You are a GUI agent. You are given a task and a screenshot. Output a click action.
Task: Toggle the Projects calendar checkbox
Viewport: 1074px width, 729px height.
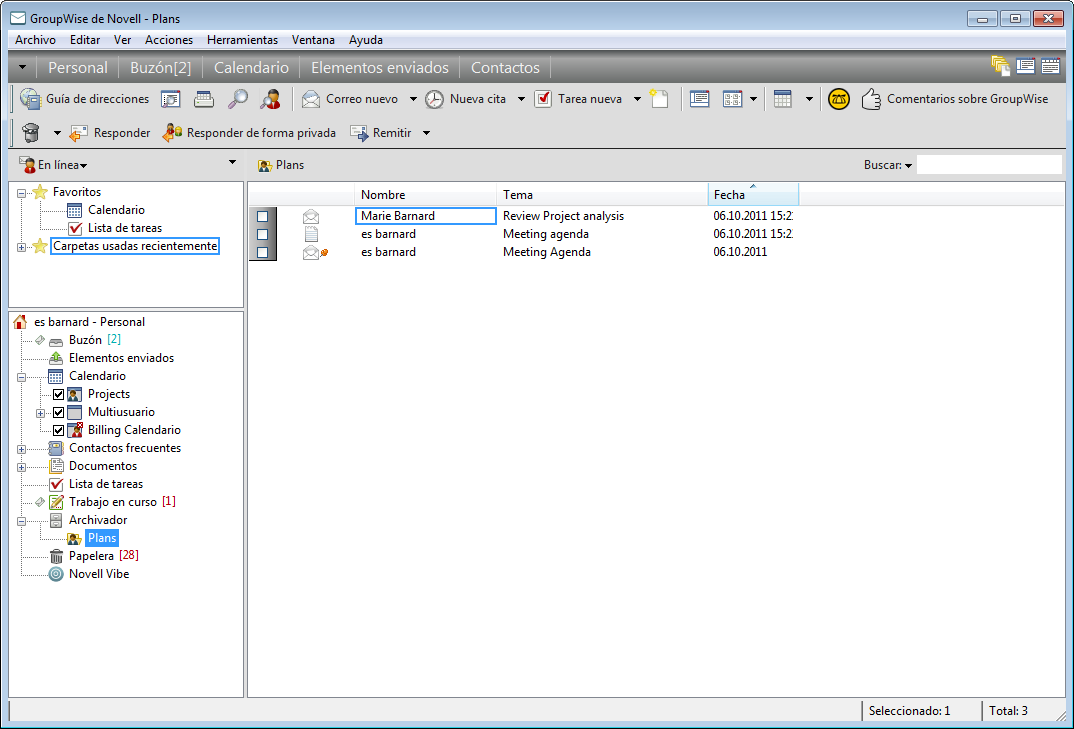click(58, 394)
